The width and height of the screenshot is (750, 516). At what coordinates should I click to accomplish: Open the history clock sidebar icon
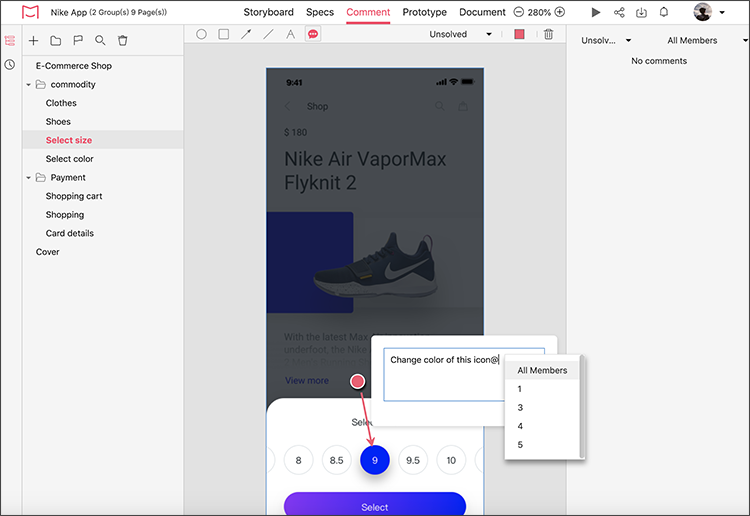[x=10, y=65]
